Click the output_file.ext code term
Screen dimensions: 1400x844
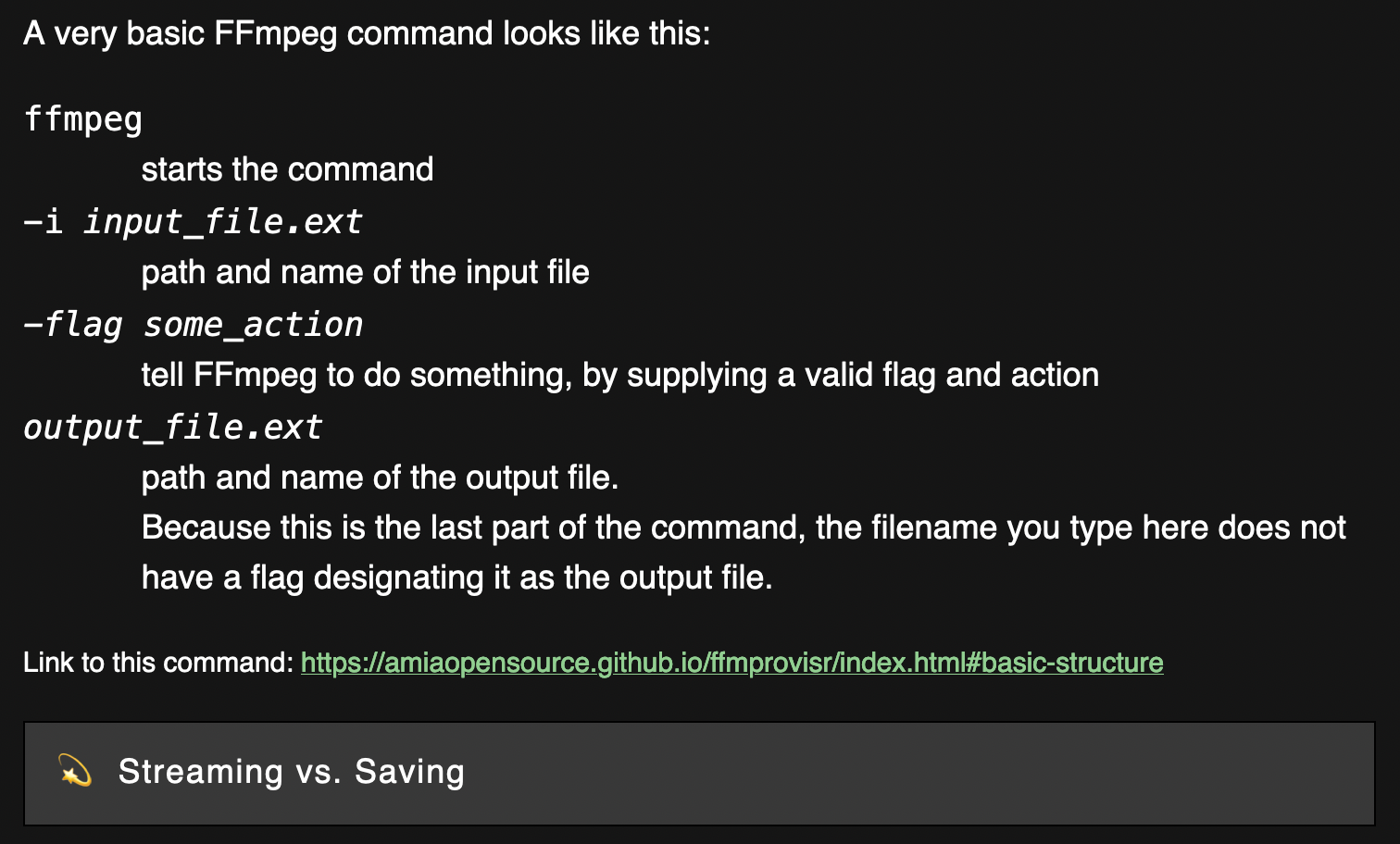(x=173, y=428)
